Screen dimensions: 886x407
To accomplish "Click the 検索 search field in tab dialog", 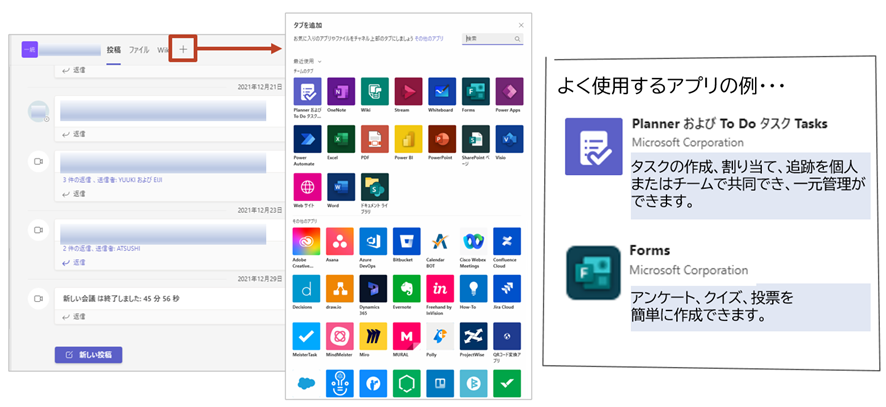I will click(x=493, y=39).
